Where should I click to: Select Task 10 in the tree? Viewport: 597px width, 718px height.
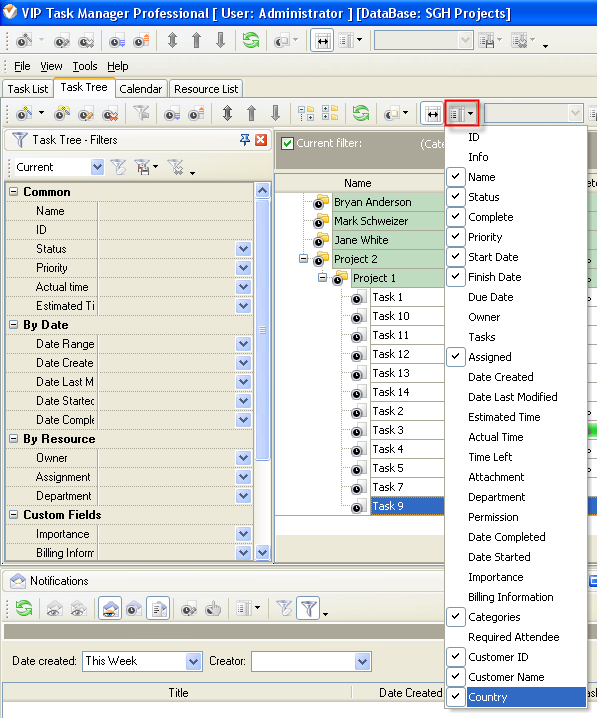[x=391, y=316]
